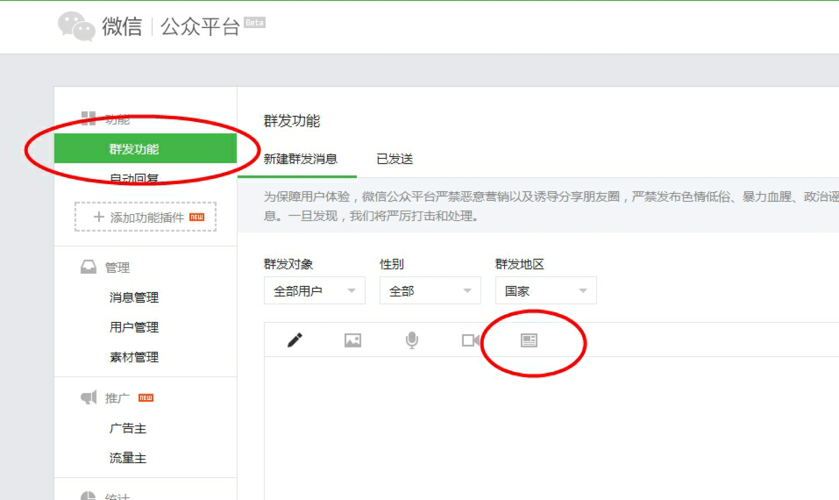Open 消息管理 in the sidebar
Image resolution: width=839 pixels, height=500 pixels.
(134, 298)
